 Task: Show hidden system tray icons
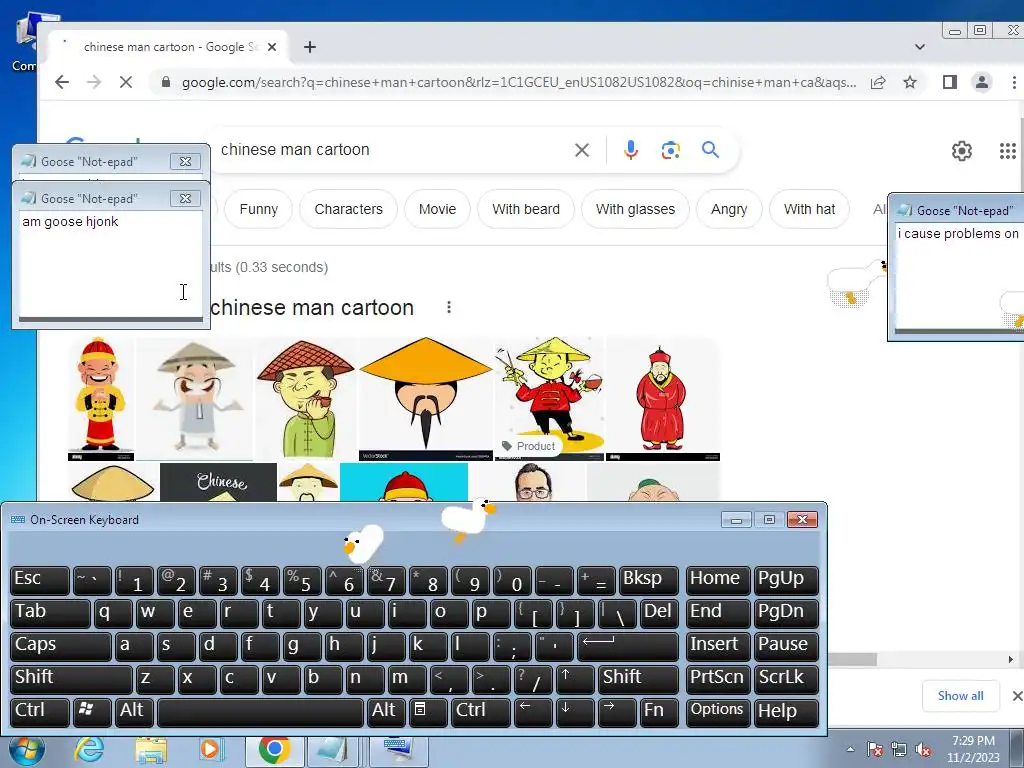tap(850, 749)
